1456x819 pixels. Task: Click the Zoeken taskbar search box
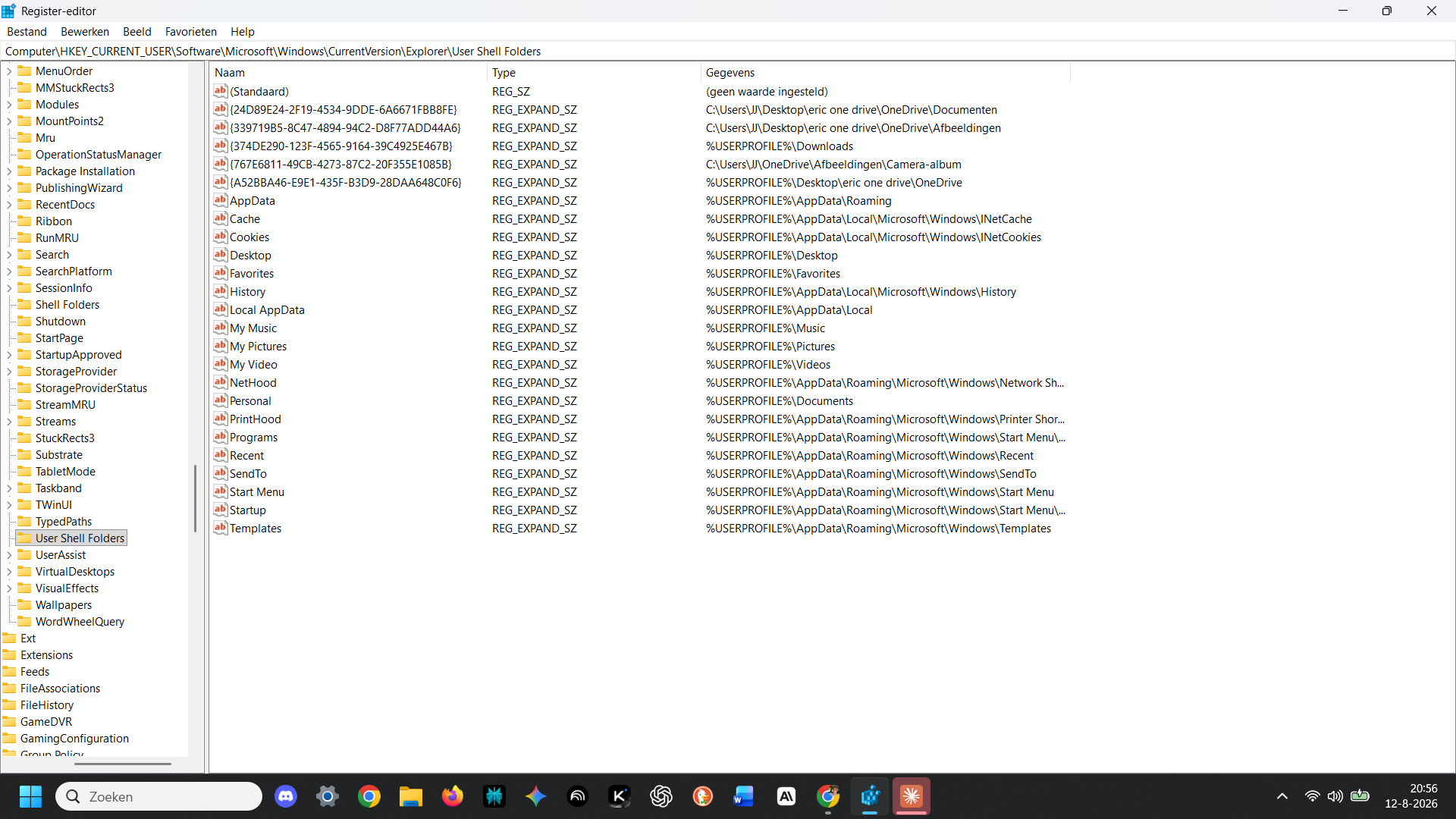pyautogui.click(x=159, y=796)
